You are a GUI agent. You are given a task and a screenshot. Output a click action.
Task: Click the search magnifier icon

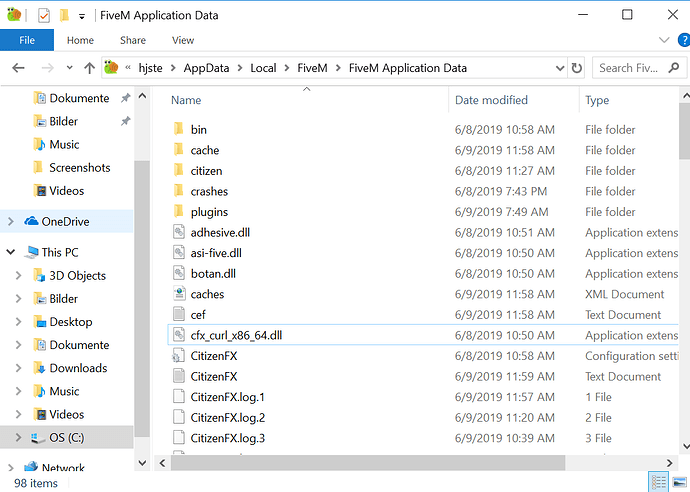[x=674, y=68]
